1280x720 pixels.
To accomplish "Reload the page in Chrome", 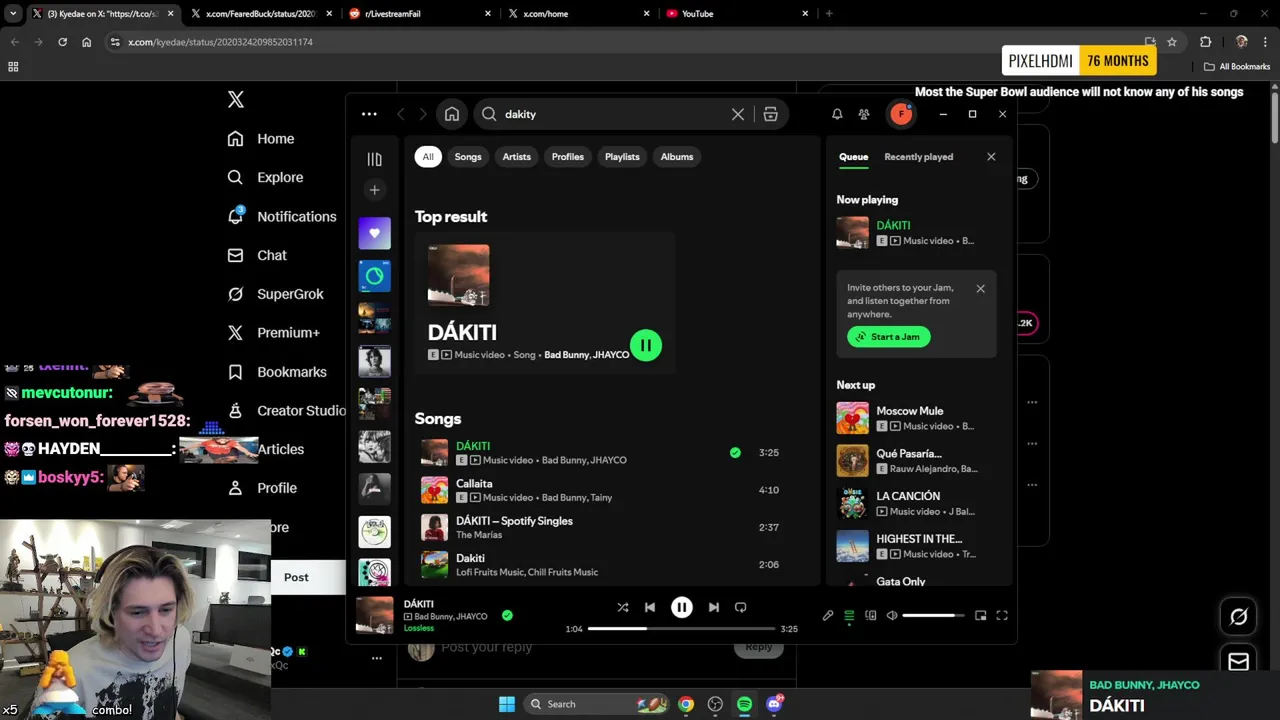I will coord(62,42).
